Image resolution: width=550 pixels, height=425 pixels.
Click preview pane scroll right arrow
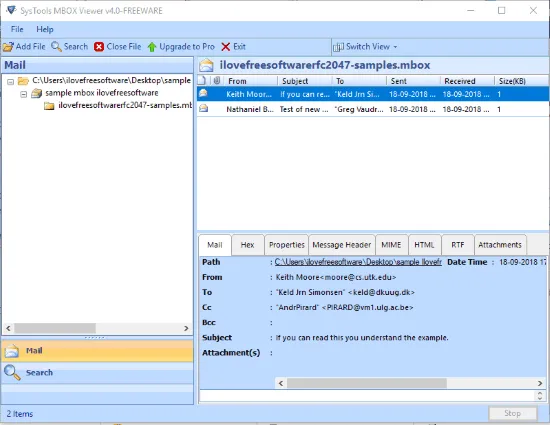pos(540,383)
